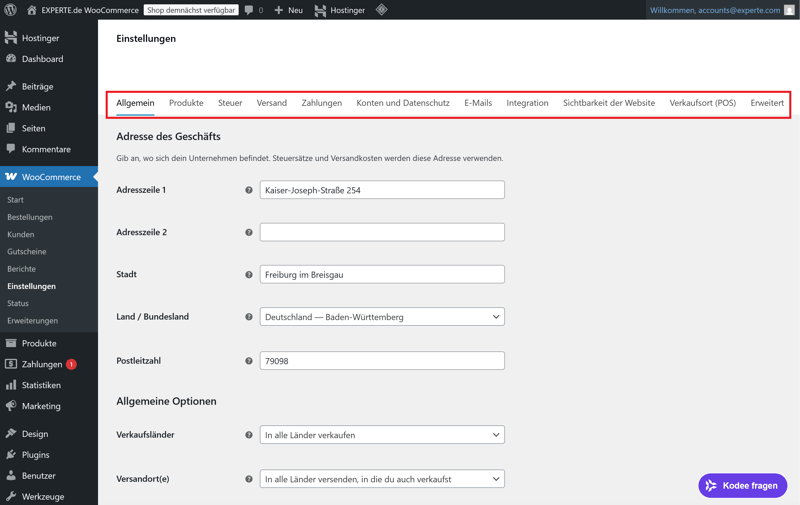
Task: Click the diamond icon in top admin bar
Action: click(381, 10)
